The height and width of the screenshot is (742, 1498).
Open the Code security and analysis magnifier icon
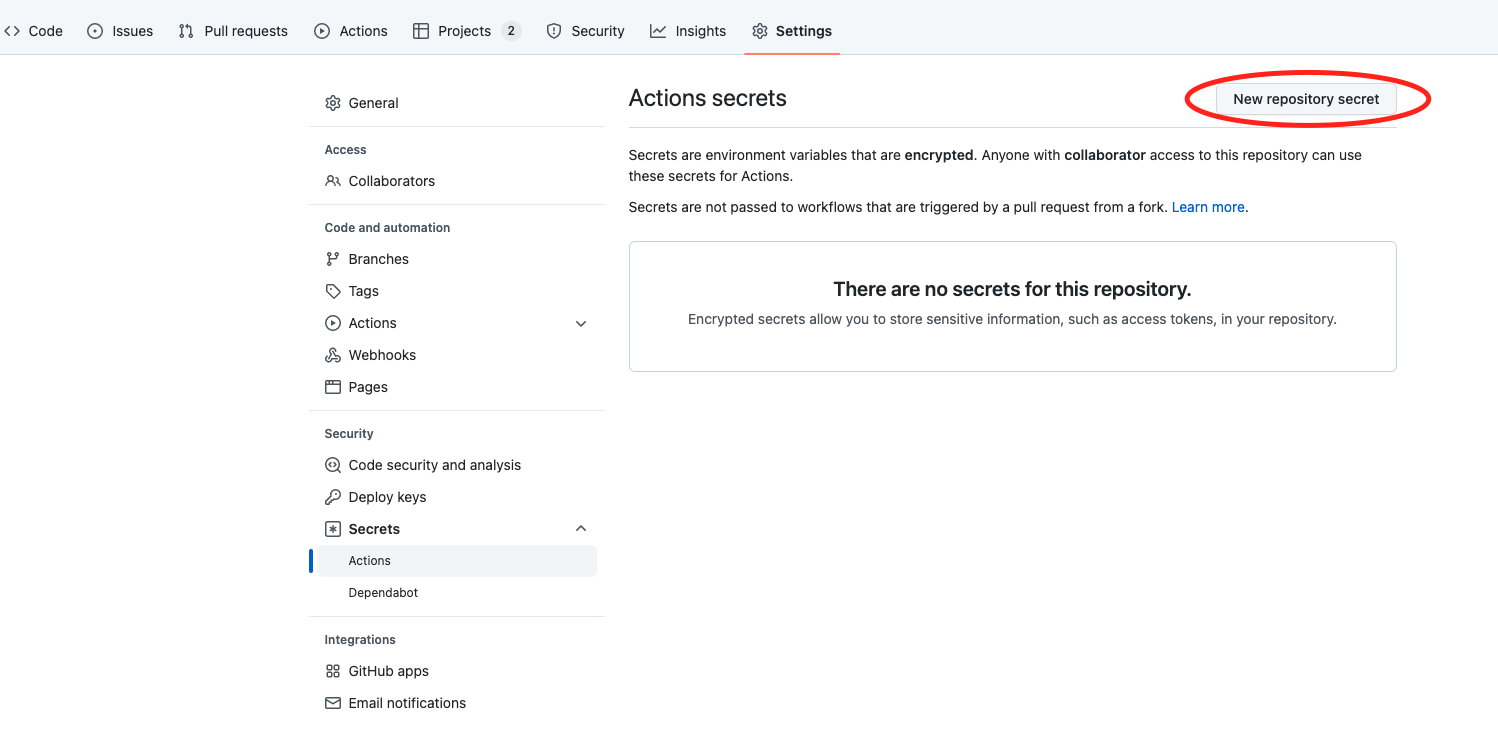coord(333,465)
